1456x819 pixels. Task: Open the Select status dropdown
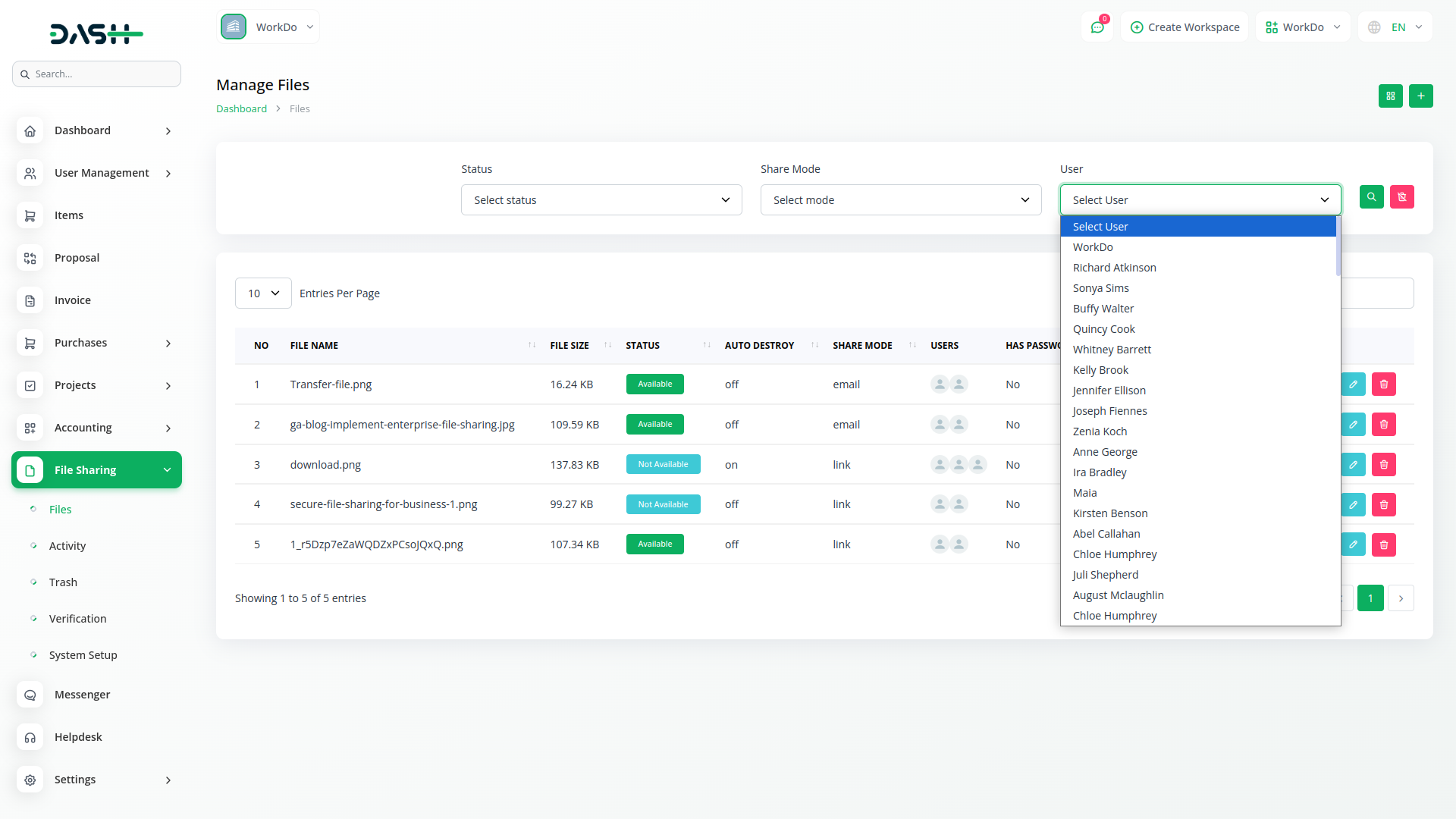601,200
